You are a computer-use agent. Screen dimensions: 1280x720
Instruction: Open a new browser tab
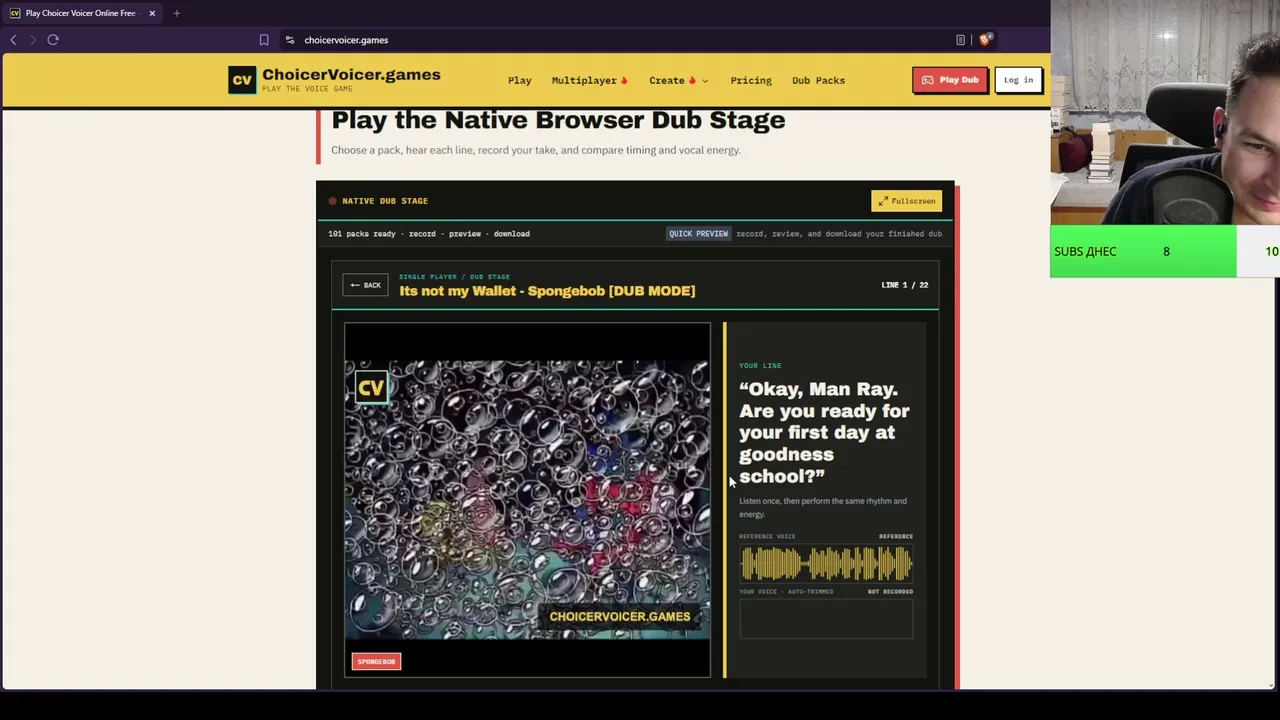coord(176,13)
